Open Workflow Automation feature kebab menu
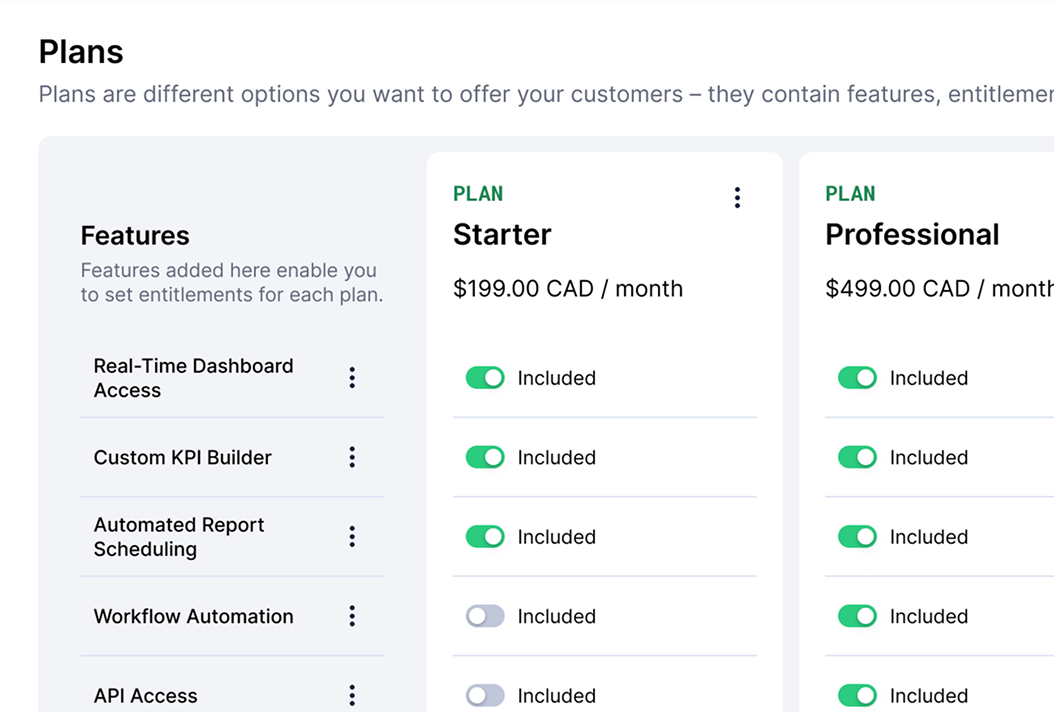The height and width of the screenshot is (712, 1054). (x=352, y=616)
